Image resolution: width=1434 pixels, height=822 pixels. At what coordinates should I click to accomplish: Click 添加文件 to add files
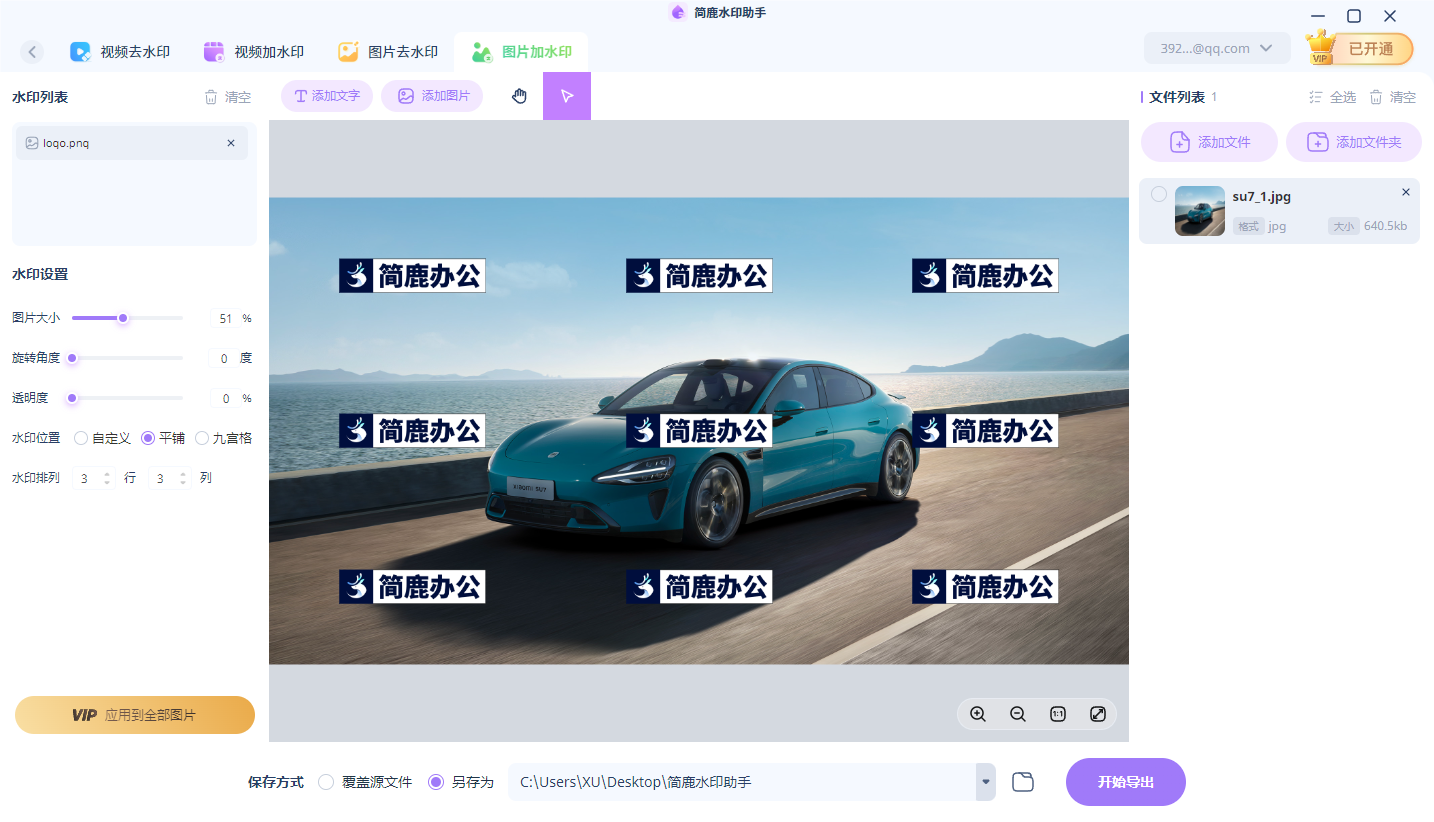(x=1209, y=141)
